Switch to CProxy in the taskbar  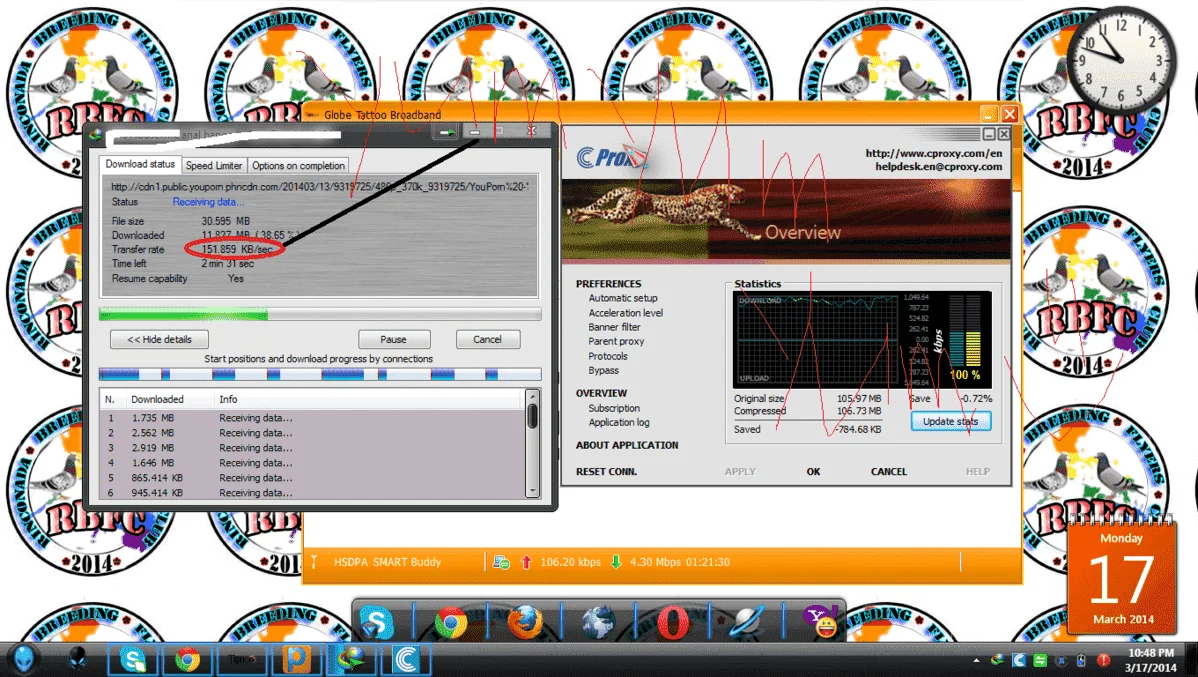click(x=406, y=659)
